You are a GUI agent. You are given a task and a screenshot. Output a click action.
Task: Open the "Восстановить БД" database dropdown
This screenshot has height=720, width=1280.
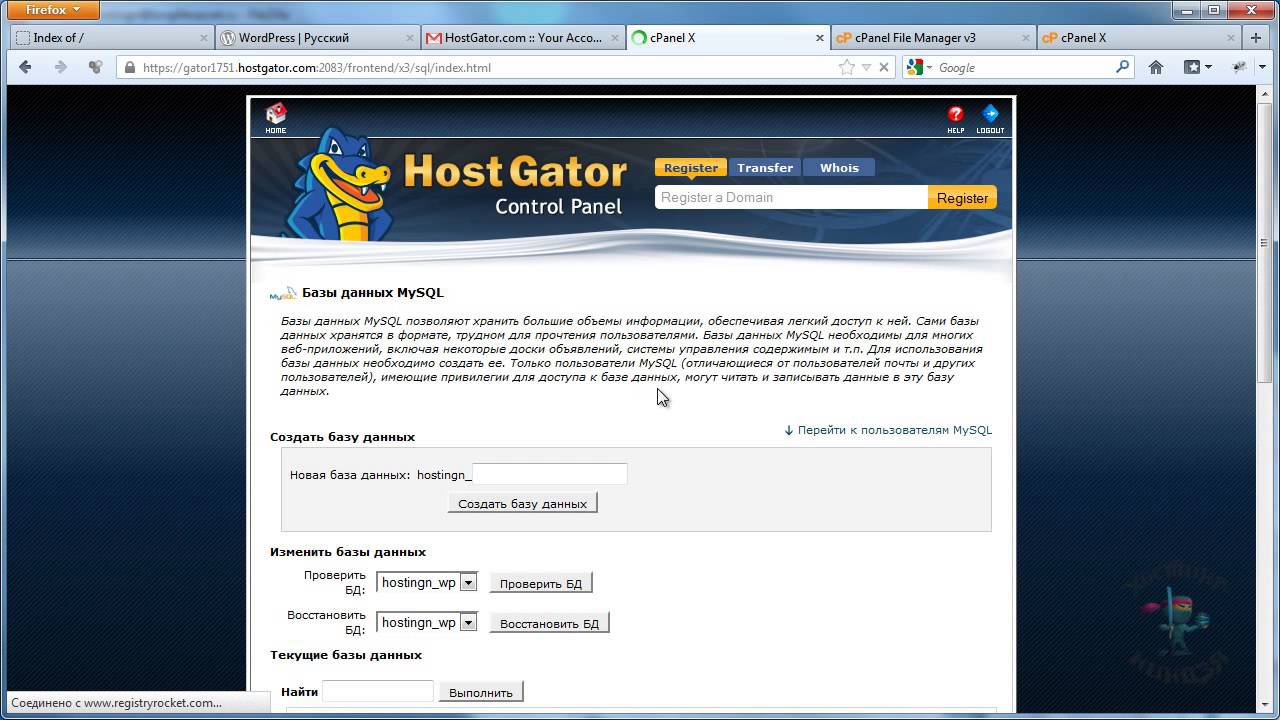427,622
